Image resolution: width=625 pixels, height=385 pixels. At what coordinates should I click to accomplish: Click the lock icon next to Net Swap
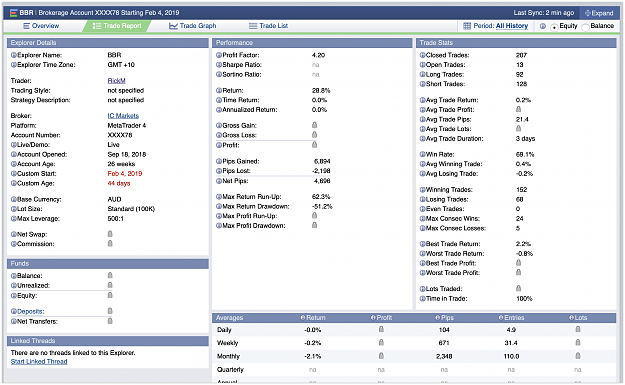(x=110, y=234)
